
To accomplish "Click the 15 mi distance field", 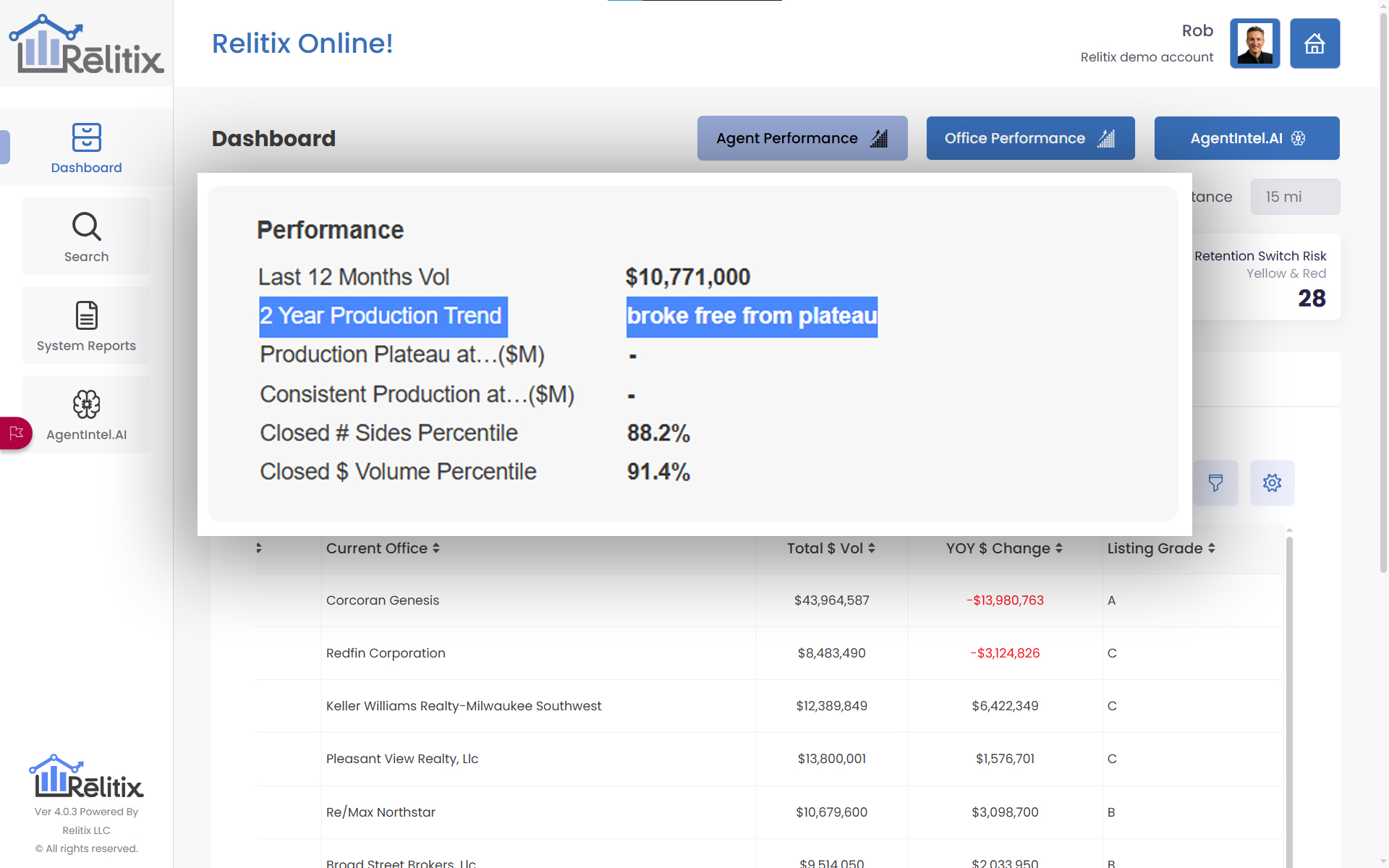I will [1294, 197].
